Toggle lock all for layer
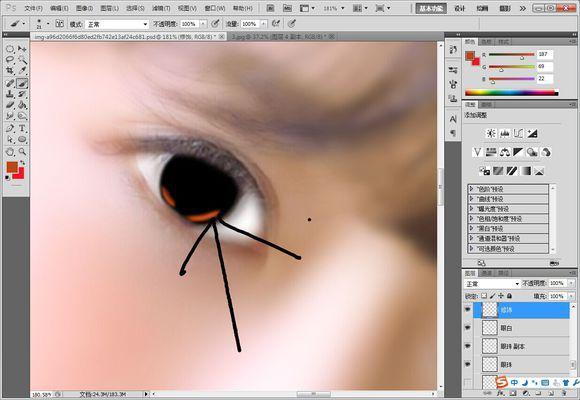This screenshot has height=400, width=580. (509, 296)
